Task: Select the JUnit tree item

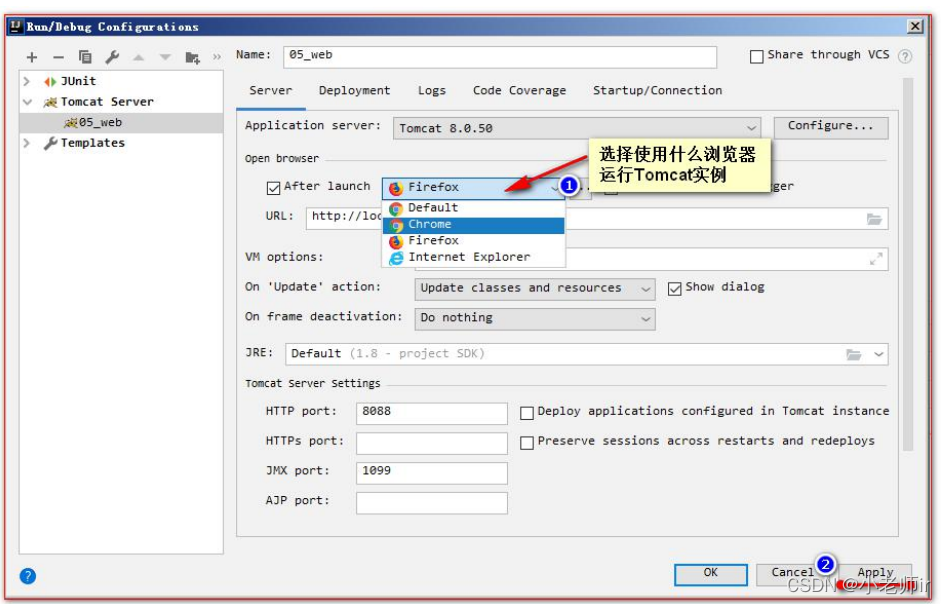Action: (78, 81)
